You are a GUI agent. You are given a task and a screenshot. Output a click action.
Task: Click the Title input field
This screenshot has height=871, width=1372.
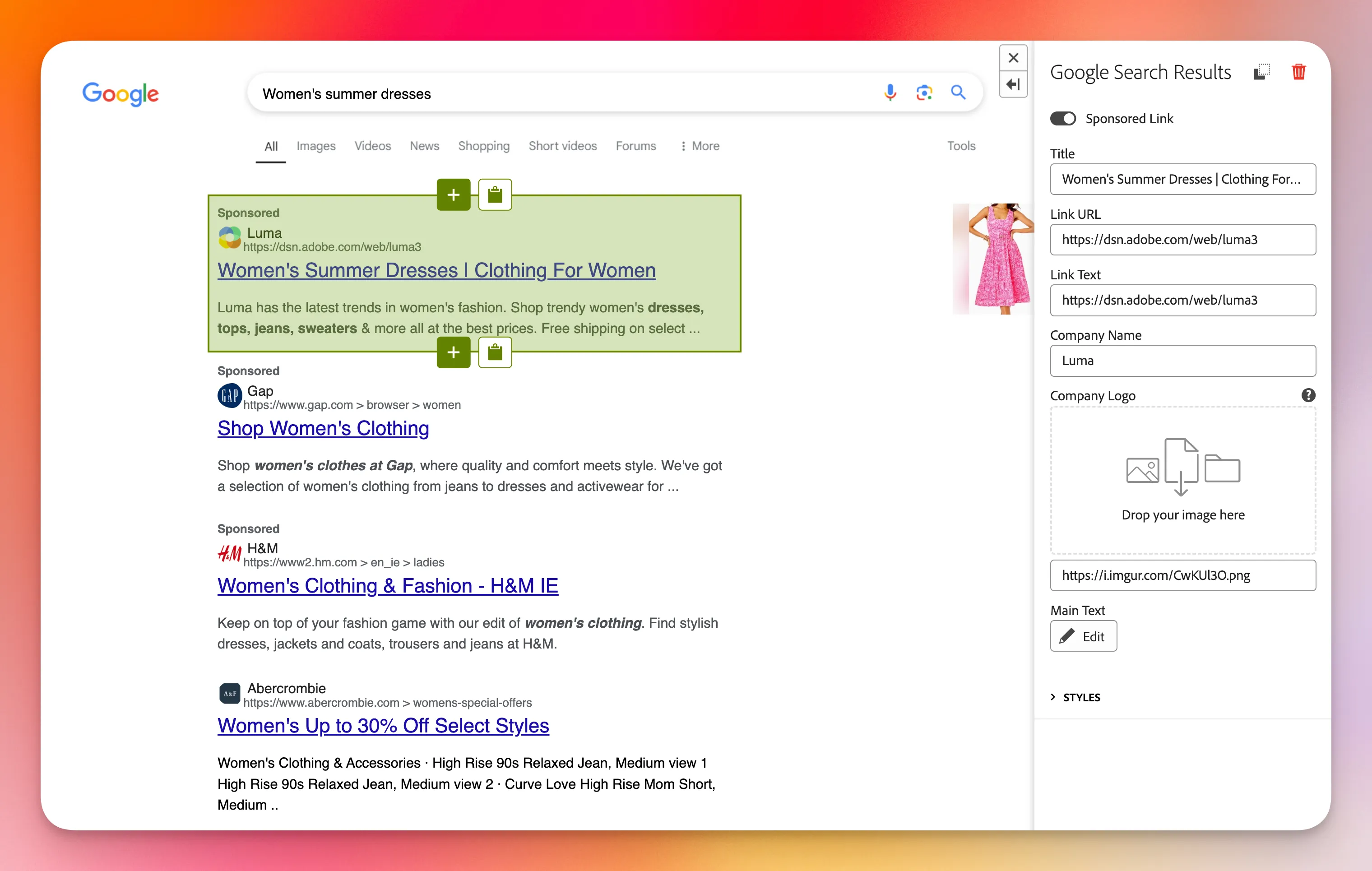click(1183, 179)
